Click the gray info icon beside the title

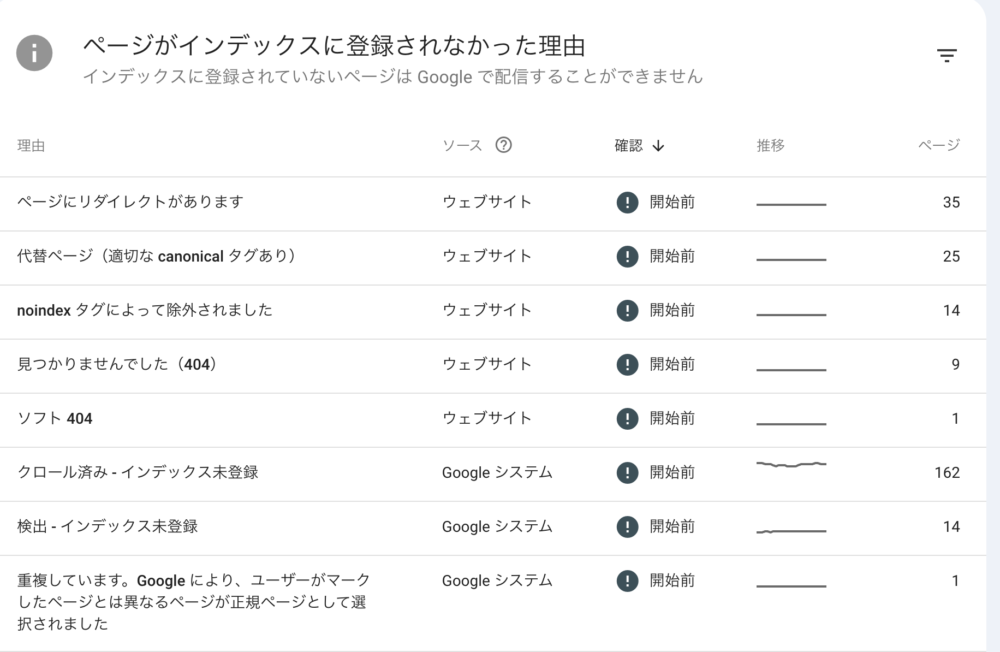(34, 53)
